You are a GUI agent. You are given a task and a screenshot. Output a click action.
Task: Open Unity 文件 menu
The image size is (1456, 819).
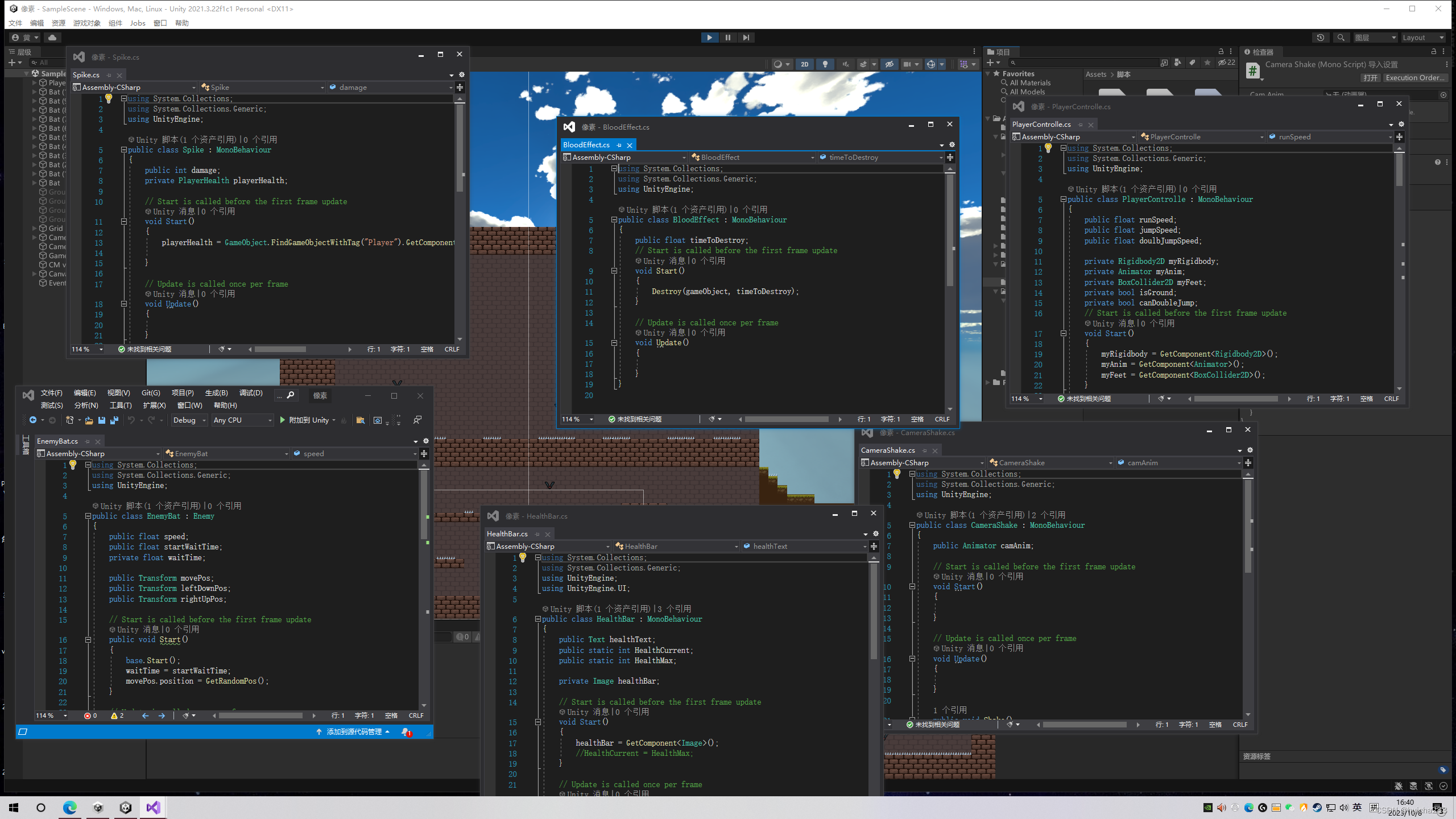tap(15, 23)
